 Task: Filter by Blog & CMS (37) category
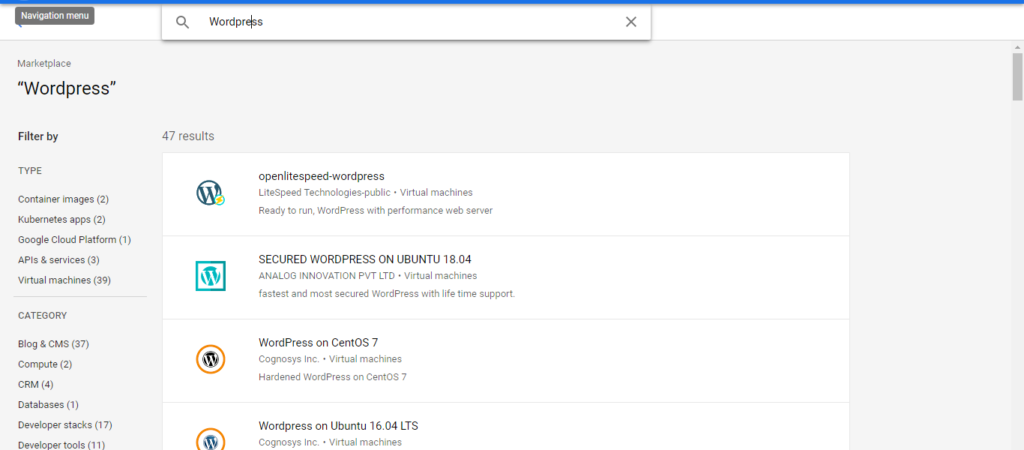coord(54,344)
